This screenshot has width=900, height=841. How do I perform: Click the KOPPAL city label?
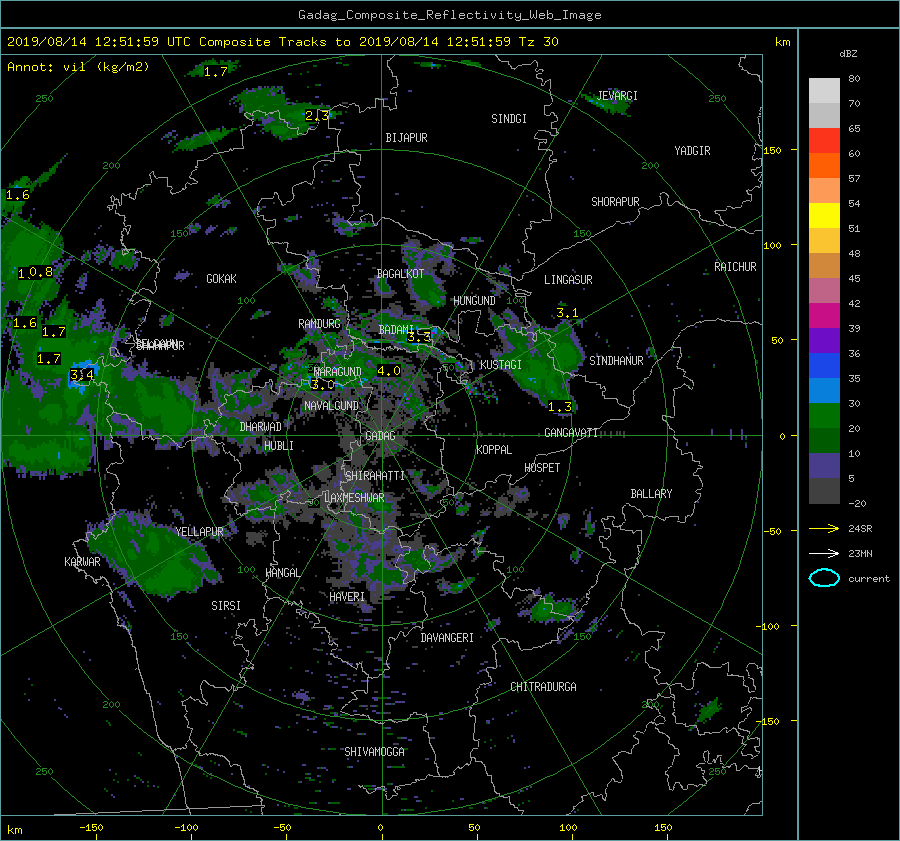pyautogui.click(x=494, y=450)
